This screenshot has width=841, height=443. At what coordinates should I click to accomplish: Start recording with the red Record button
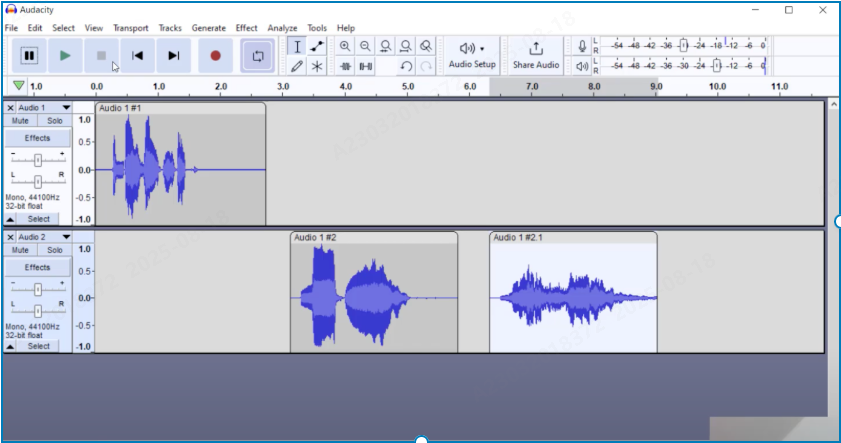(x=215, y=55)
